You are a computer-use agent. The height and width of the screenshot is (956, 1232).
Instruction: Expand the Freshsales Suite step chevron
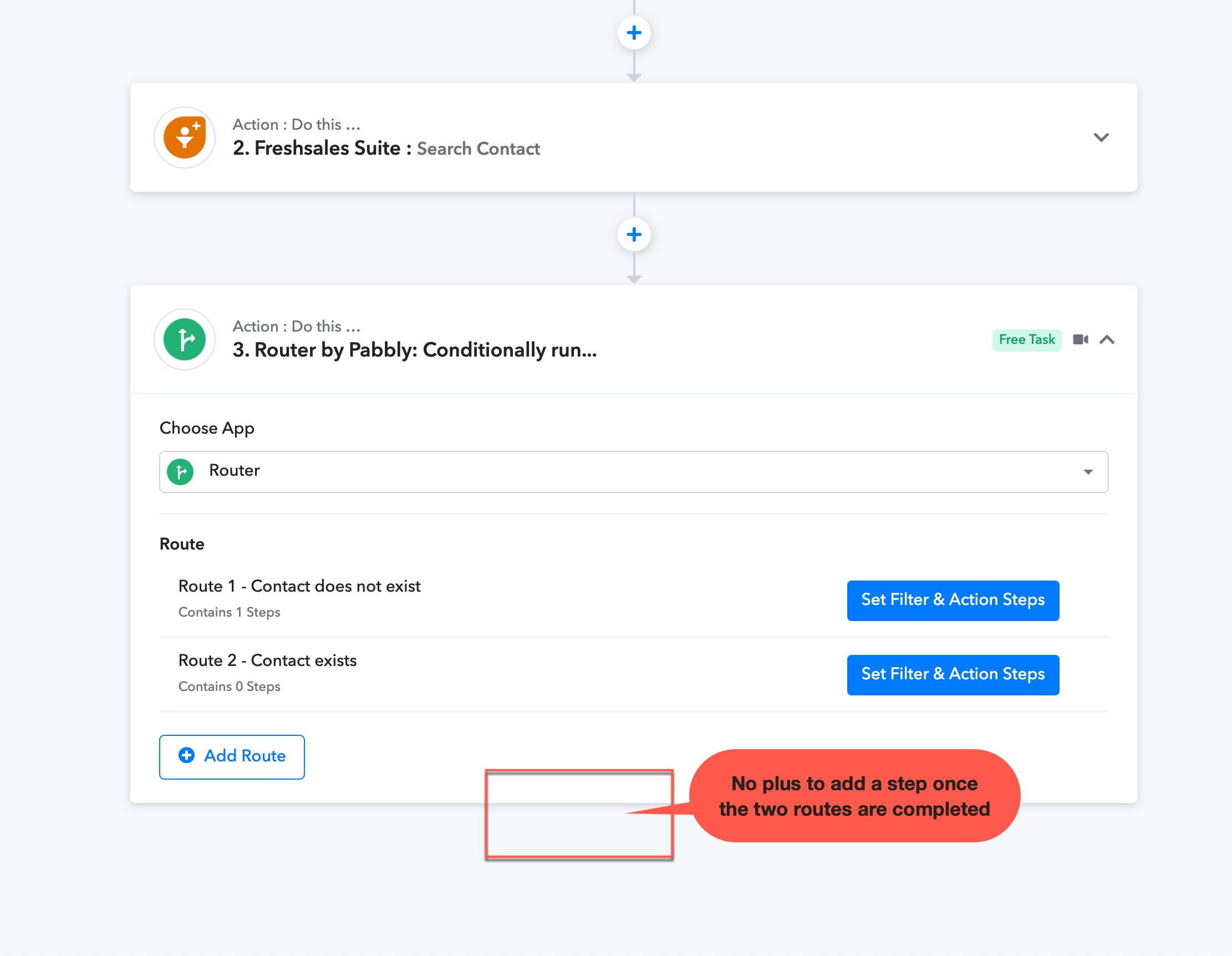pos(1101,138)
